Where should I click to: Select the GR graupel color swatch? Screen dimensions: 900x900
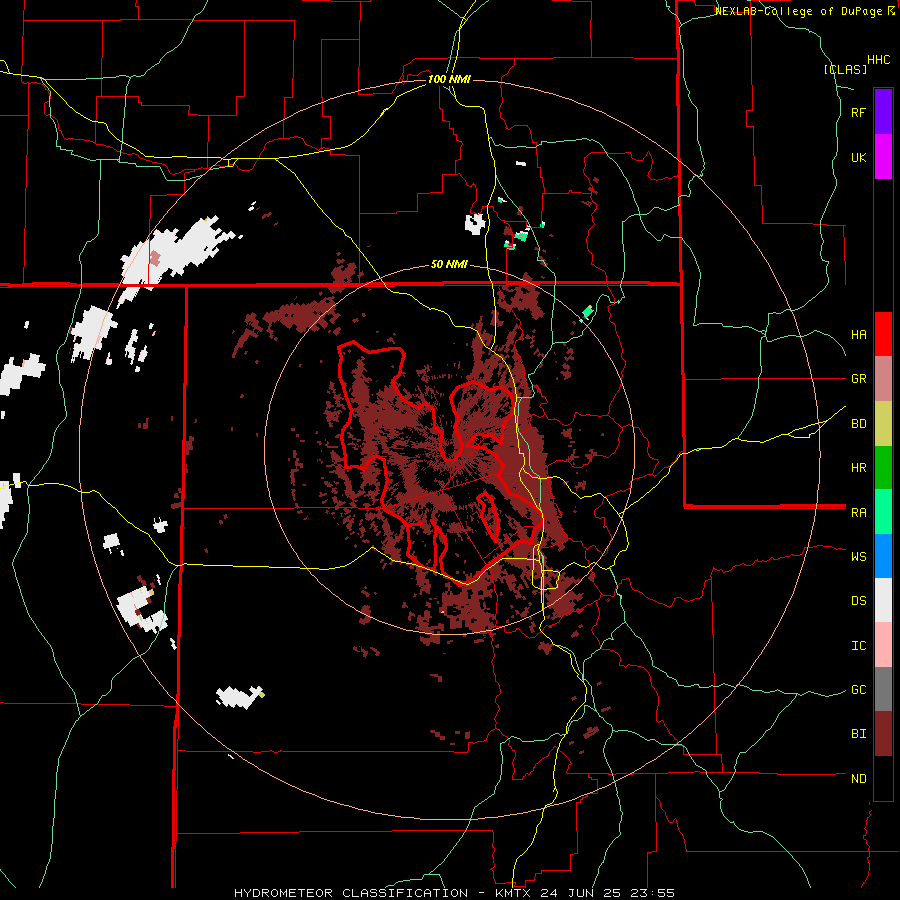tap(883, 379)
